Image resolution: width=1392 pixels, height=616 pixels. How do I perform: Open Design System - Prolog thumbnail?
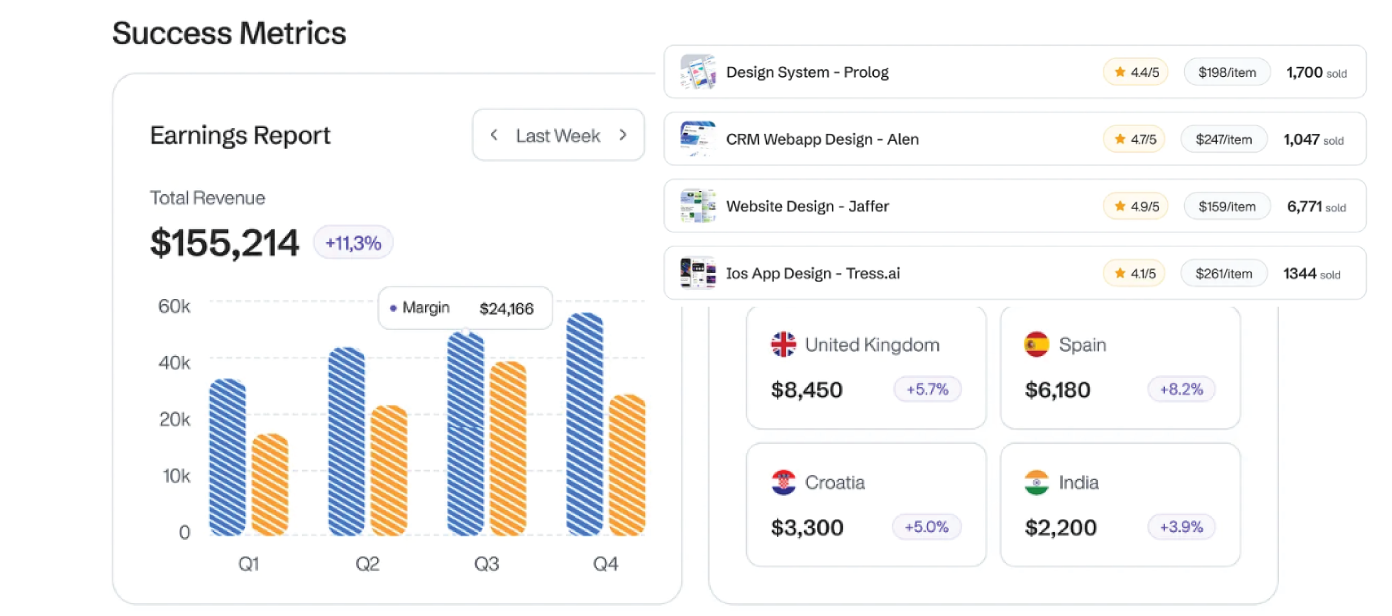[698, 72]
